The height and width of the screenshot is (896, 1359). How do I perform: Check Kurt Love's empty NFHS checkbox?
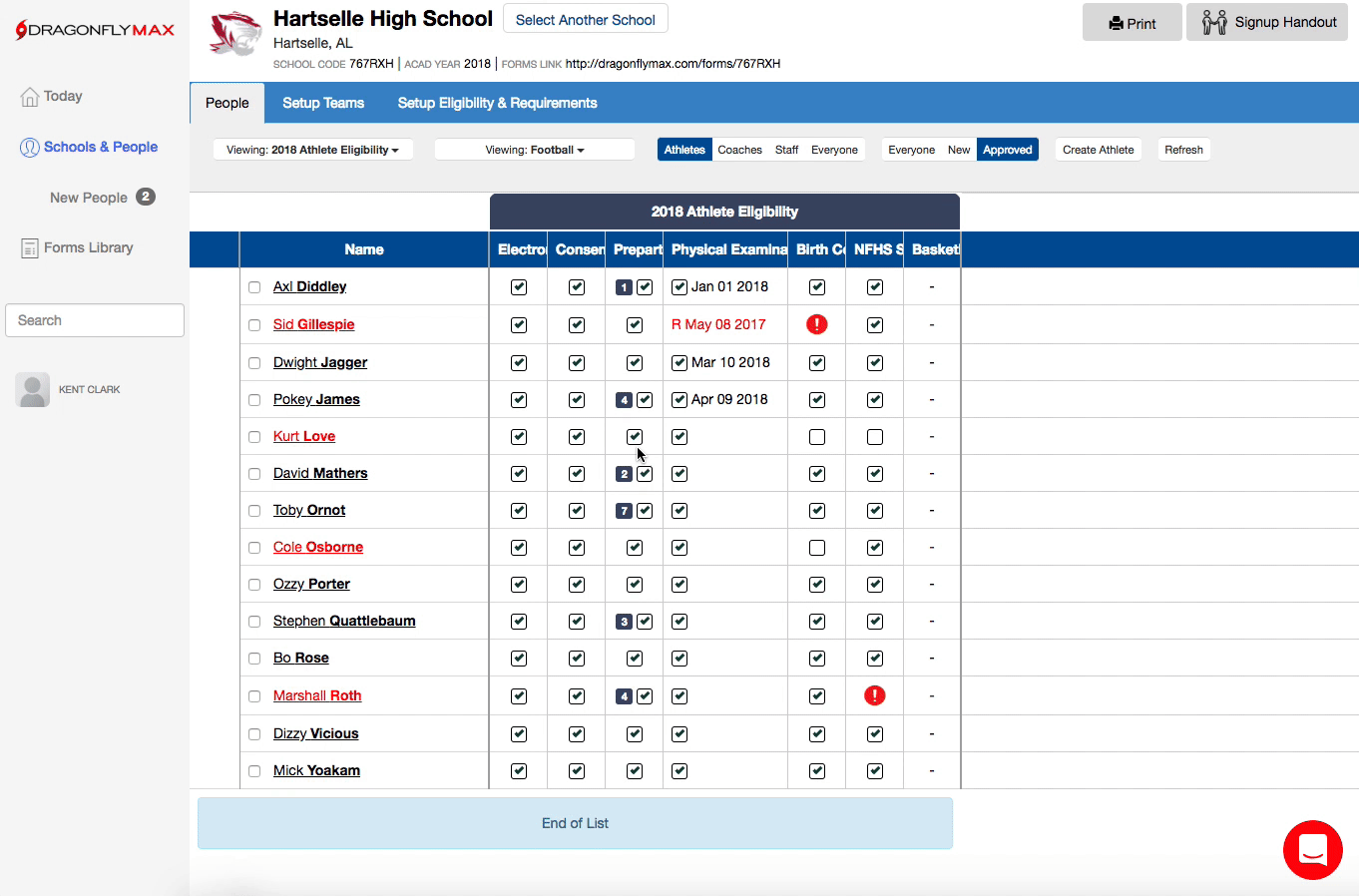point(874,437)
